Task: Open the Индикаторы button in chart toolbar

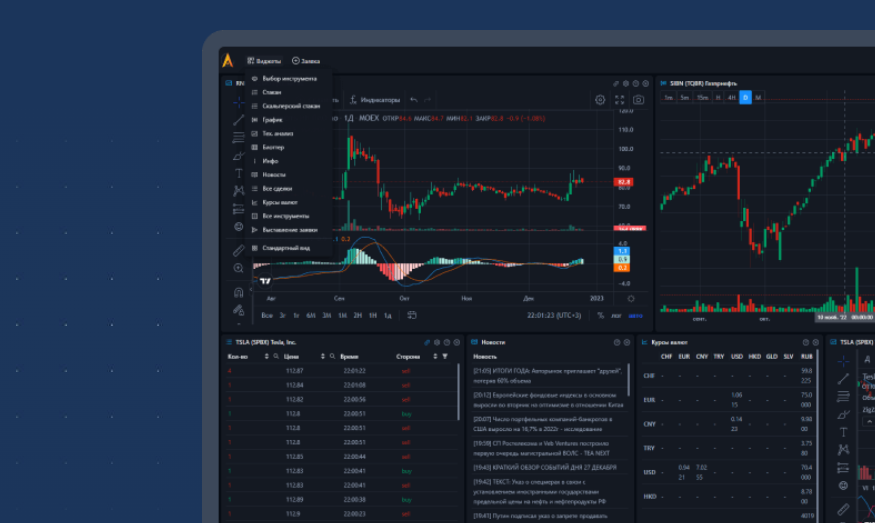Action: point(374,100)
